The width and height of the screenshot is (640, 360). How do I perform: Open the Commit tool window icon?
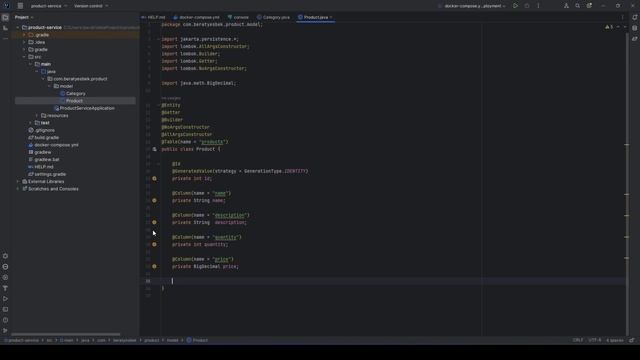click(x=5, y=28)
